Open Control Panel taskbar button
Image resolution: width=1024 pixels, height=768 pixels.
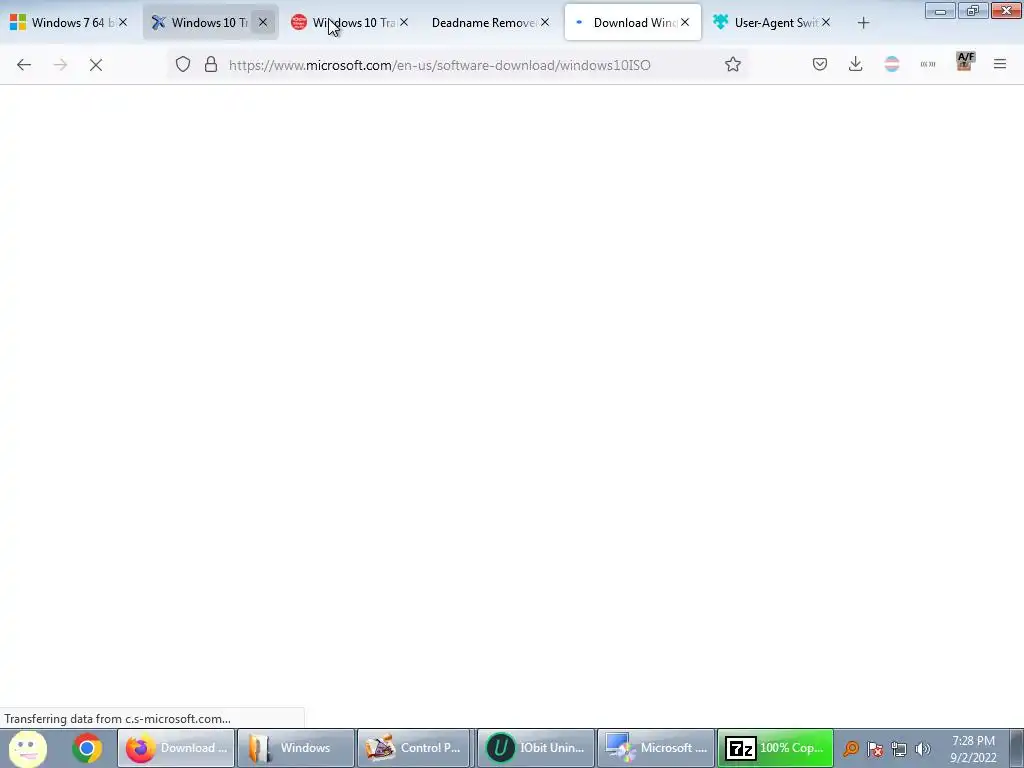tap(415, 748)
